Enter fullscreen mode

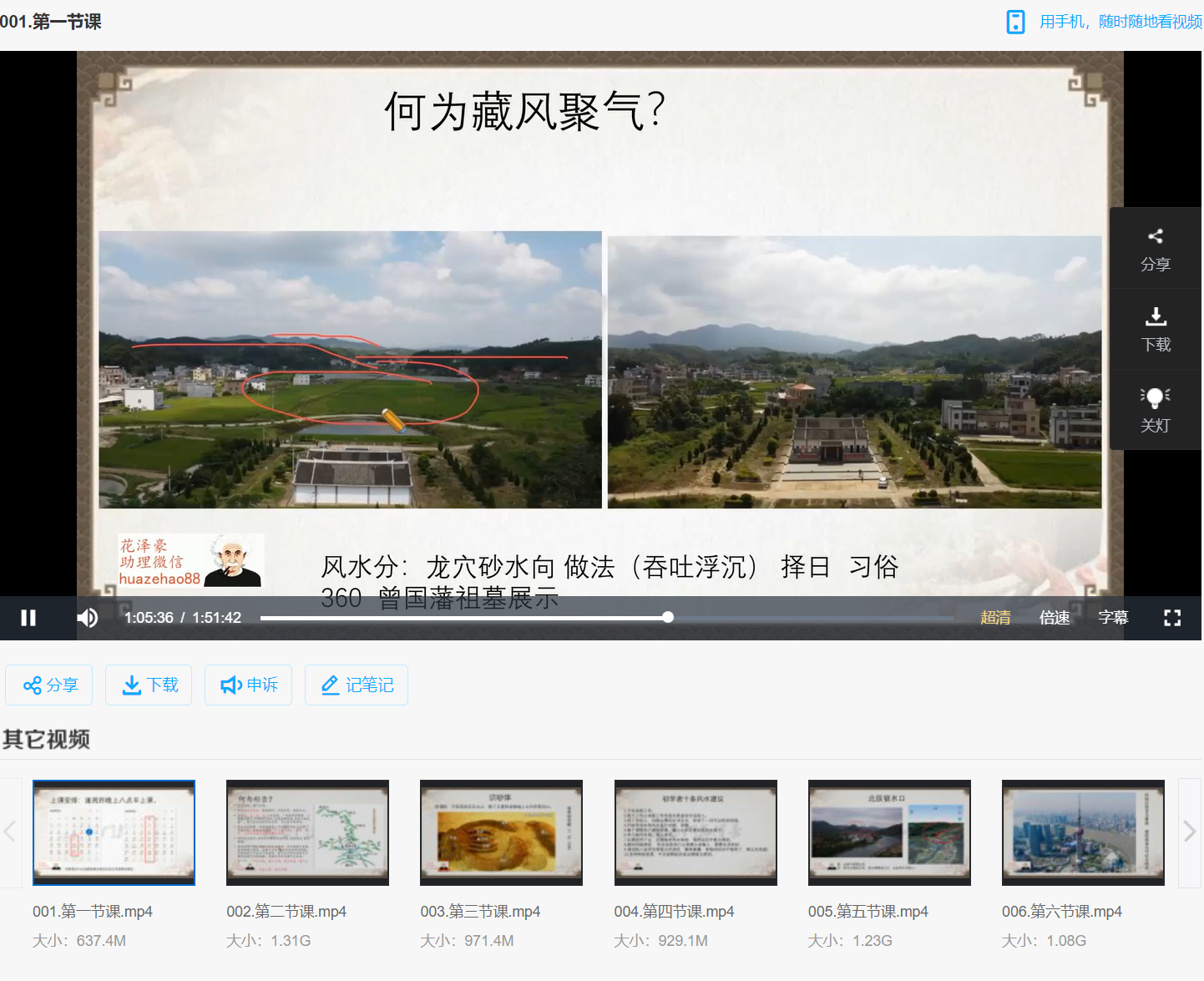pyautogui.click(x=1172, y=618)
